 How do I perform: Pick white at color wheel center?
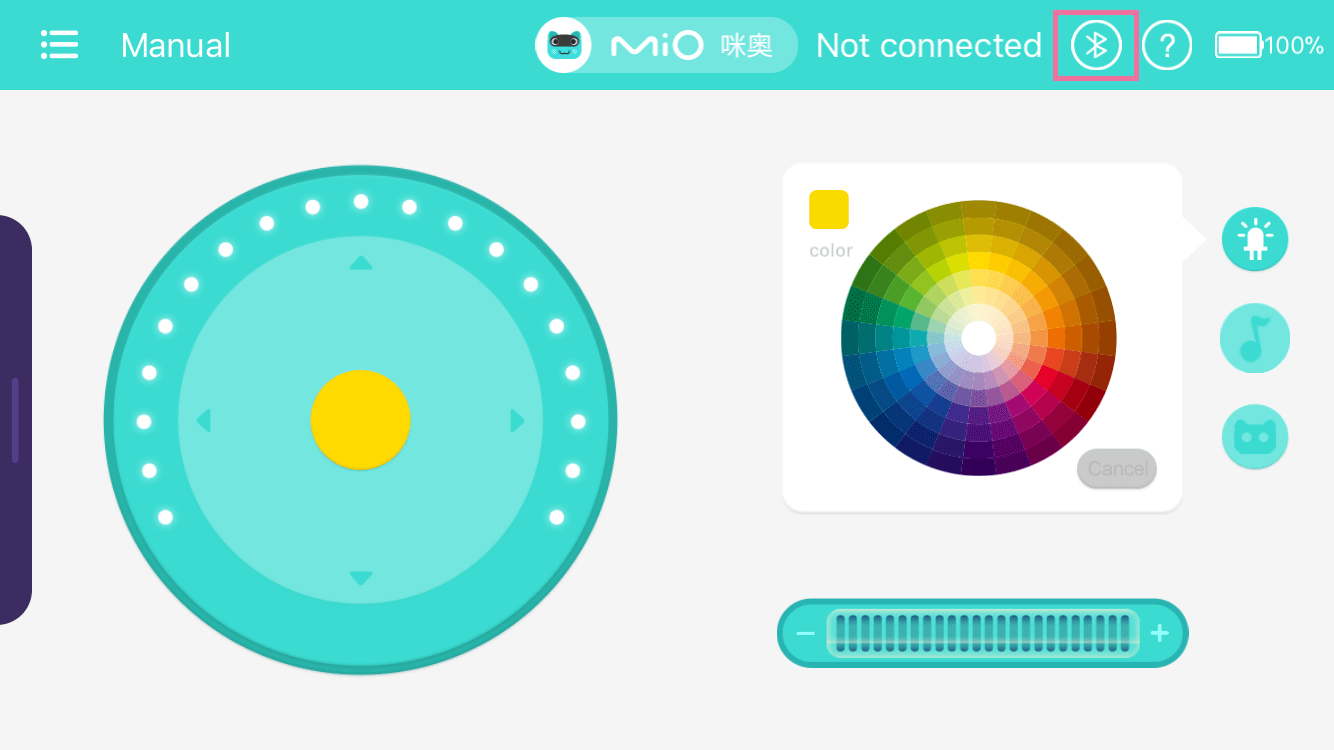(979, 338)
